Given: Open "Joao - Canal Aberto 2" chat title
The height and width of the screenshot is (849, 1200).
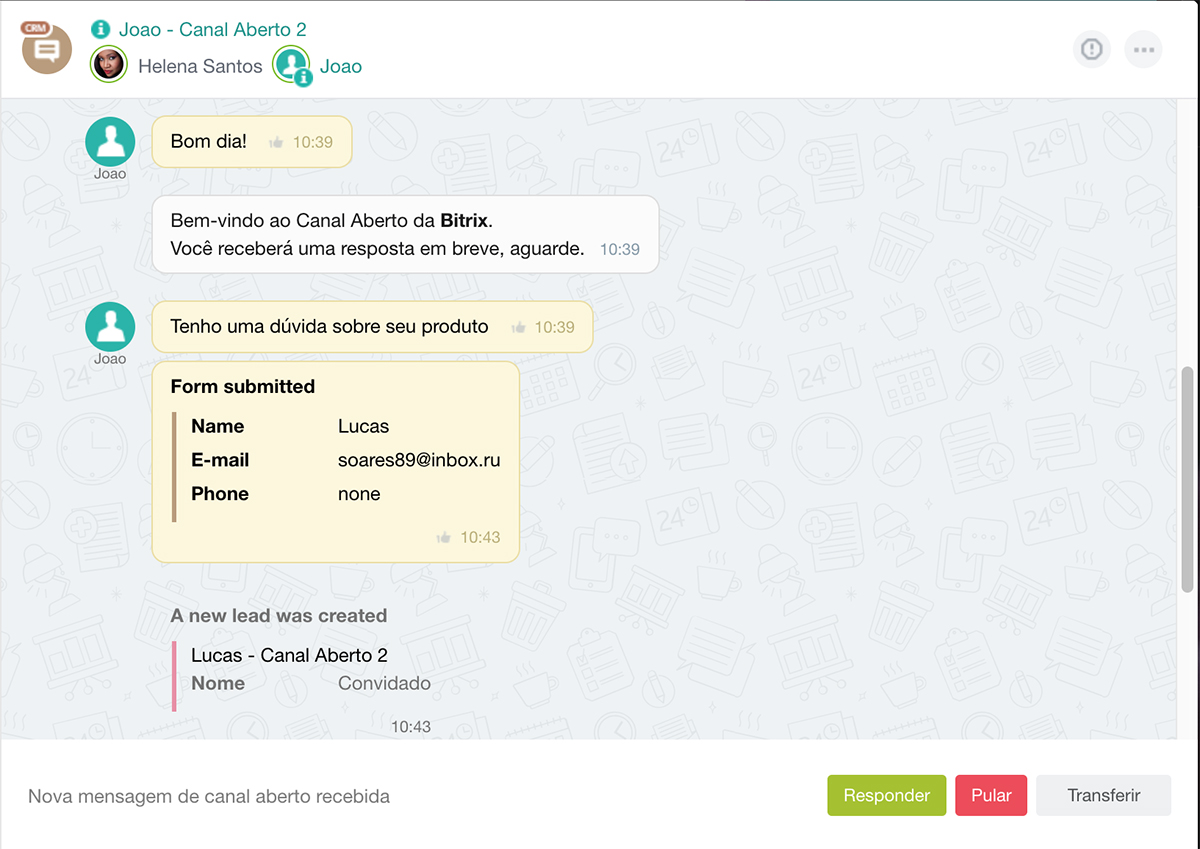Looking at the screenshot, I should [x=212, y=30].
